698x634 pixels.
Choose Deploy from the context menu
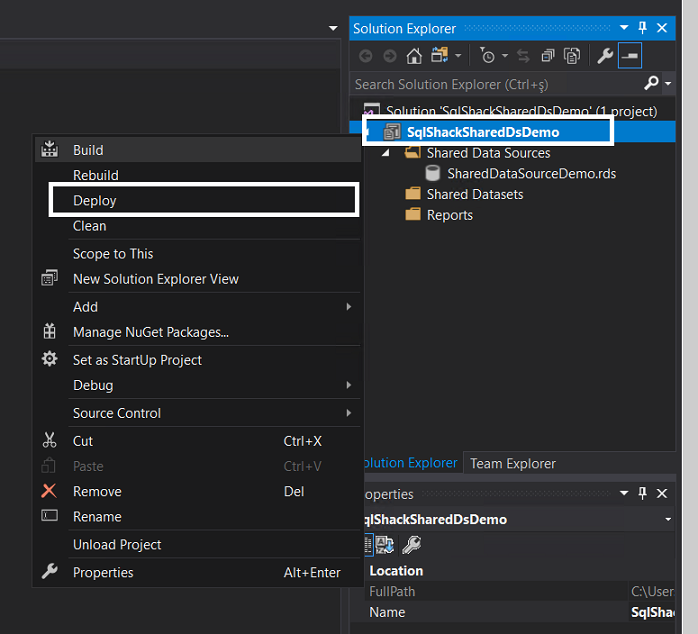[x=95, y=200]
